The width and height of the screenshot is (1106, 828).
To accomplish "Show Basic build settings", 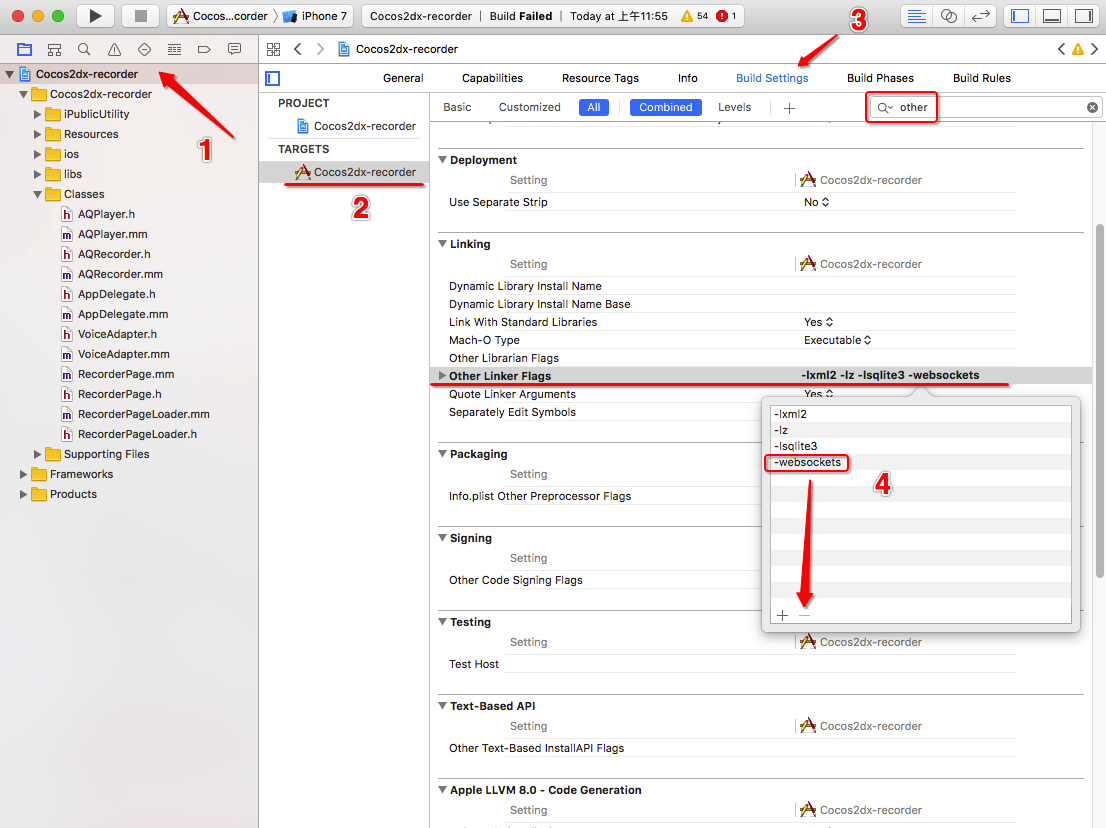I will (x=457, y=107).
